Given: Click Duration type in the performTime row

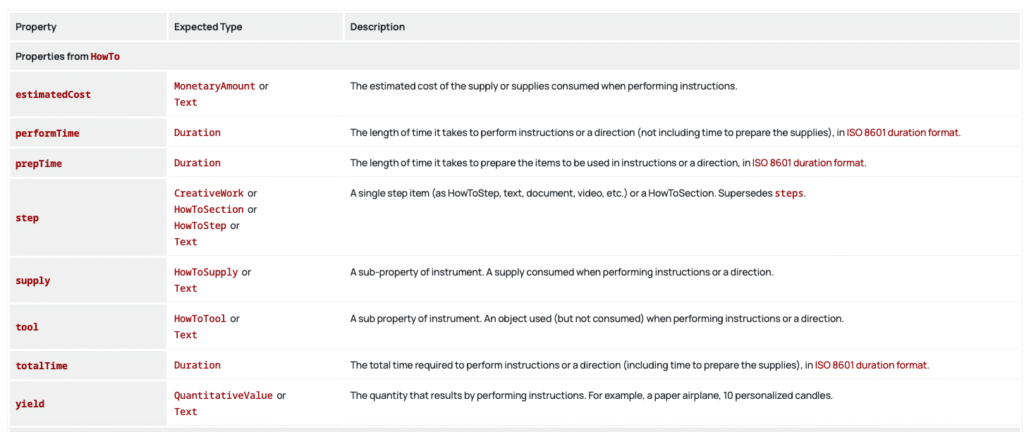Looking at the screenshot, I should (x=197, y=132).
